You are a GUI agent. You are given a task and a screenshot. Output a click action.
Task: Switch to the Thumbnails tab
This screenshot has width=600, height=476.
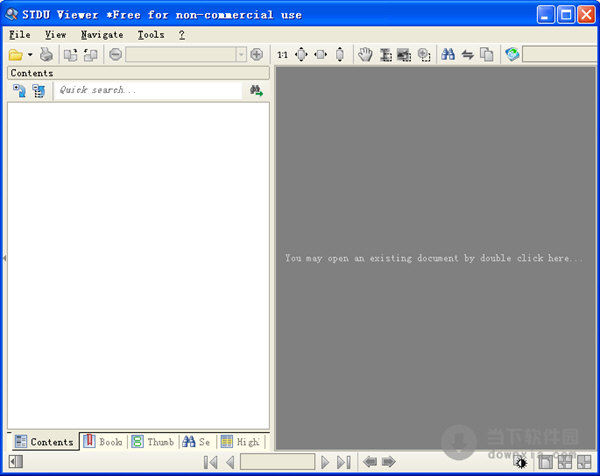(153, 442)
